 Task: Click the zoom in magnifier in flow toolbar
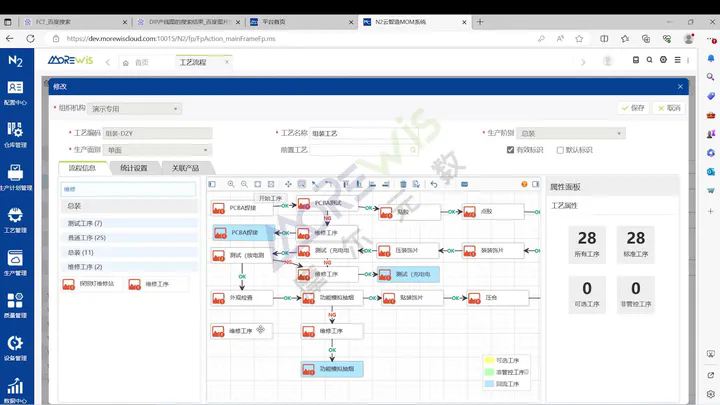pos(231,184)
